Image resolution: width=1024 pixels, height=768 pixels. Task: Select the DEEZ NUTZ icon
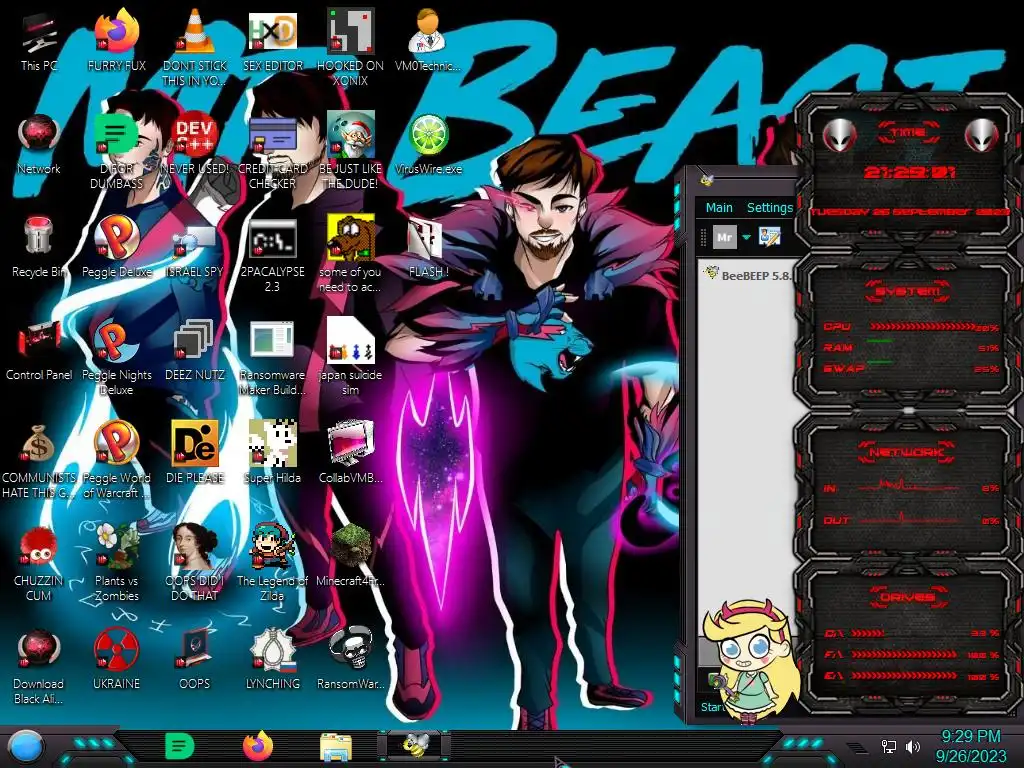coord(195,350)
